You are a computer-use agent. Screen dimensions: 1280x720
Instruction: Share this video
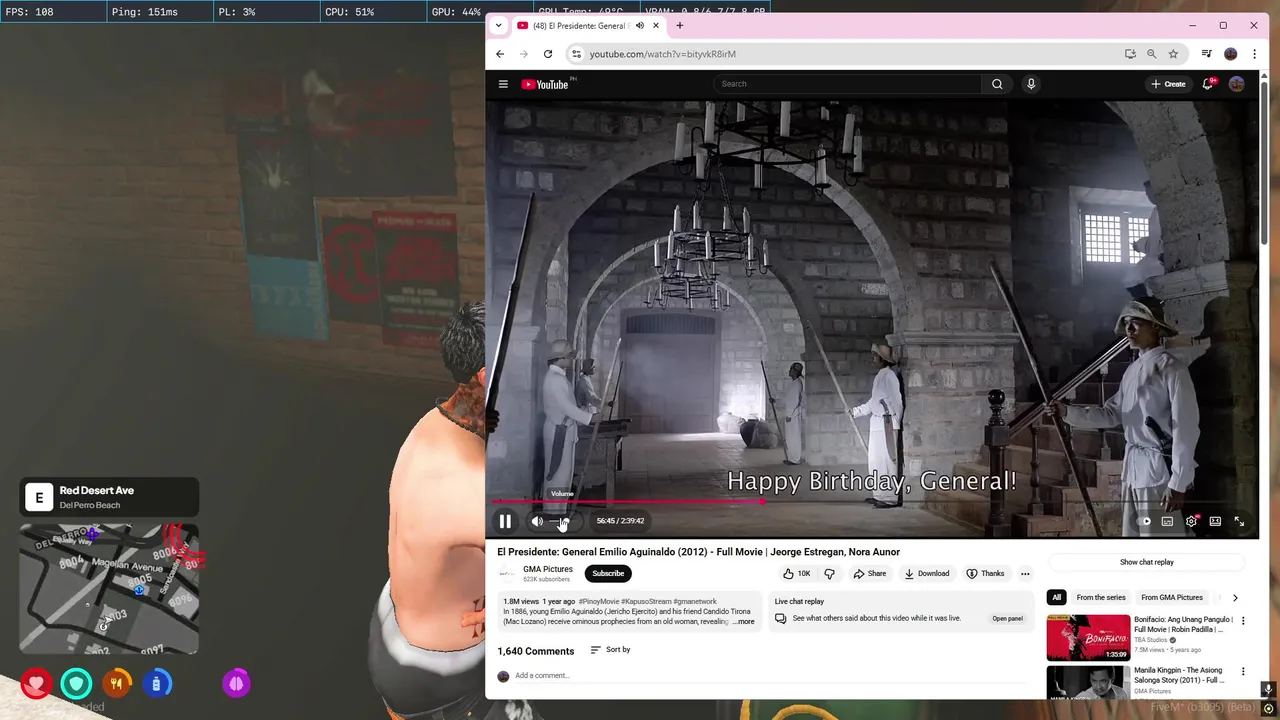tap(869, 573)
